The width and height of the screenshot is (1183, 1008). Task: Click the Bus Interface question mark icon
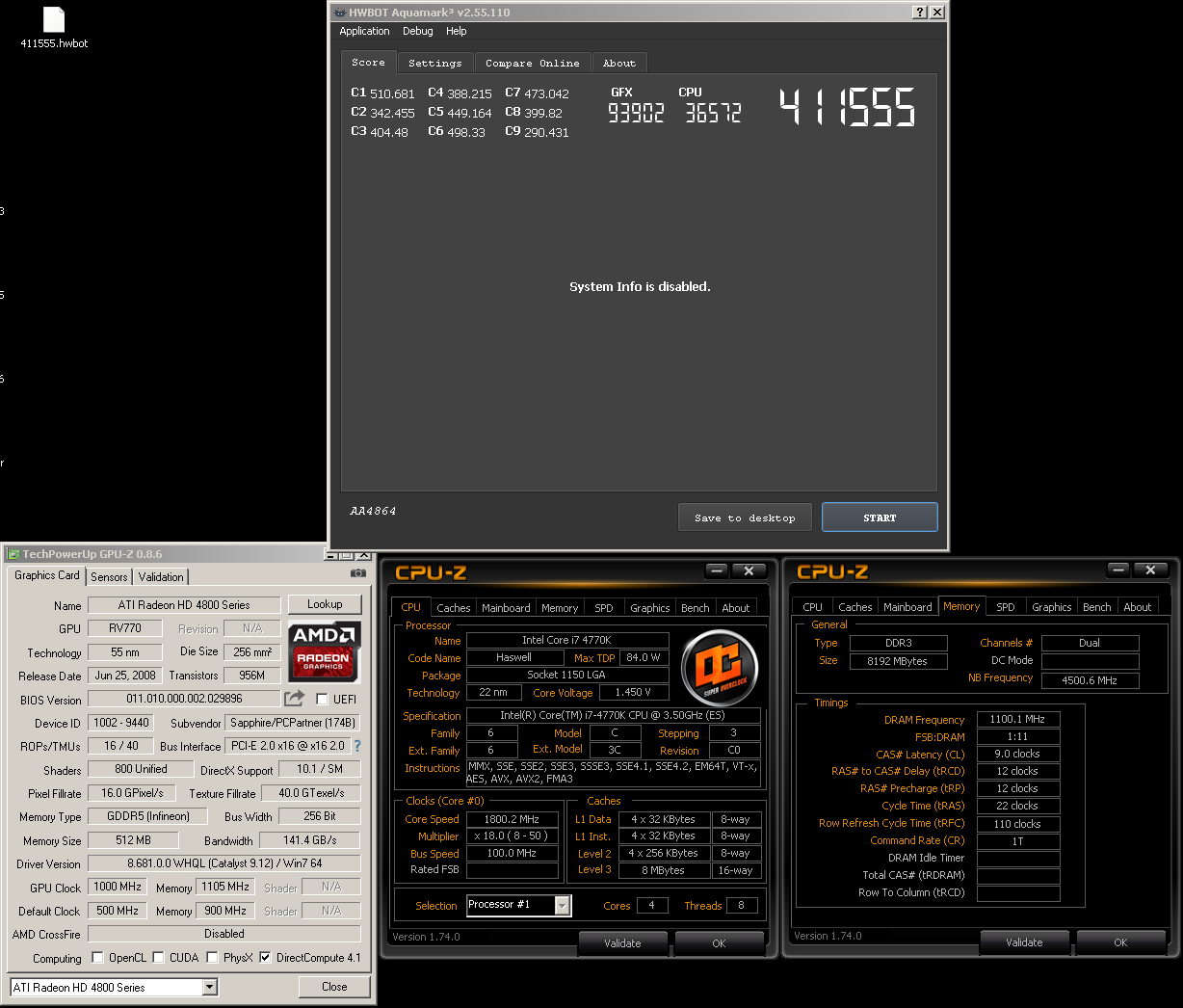[357, 746]
